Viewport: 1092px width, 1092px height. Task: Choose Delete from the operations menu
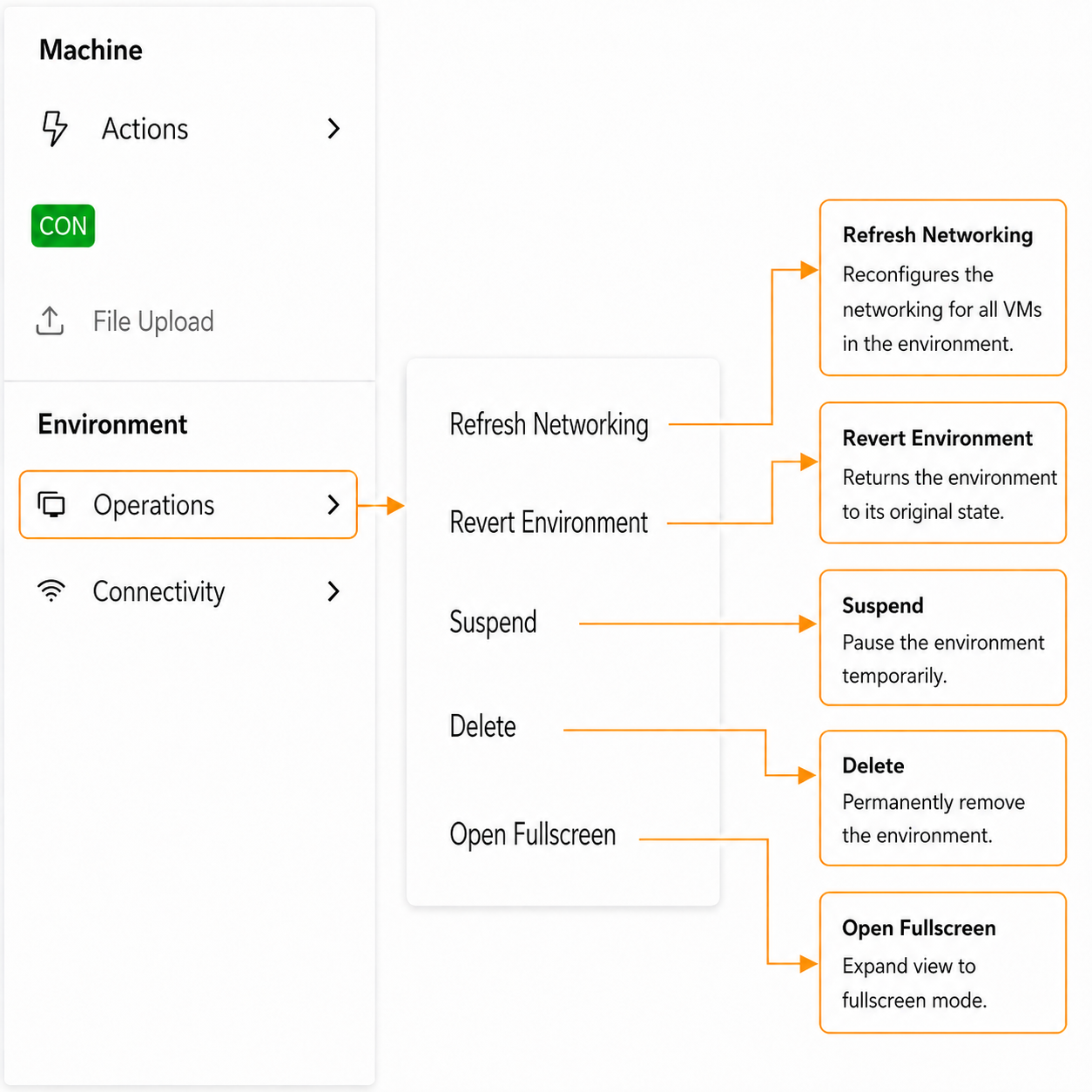pos(482,726)
